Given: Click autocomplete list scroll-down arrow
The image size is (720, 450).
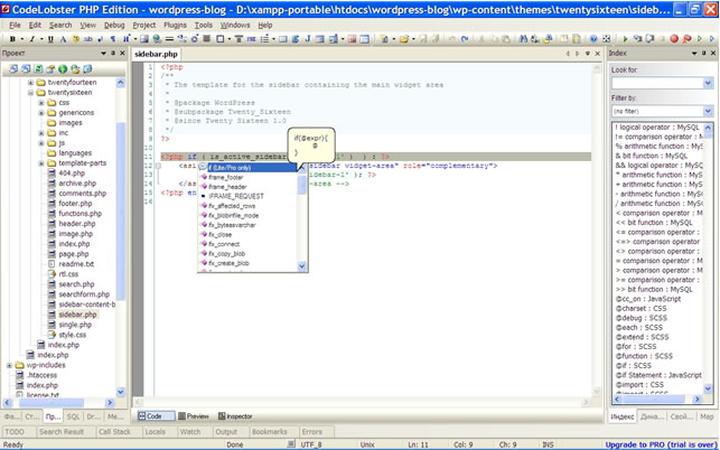Looking at the screenshot, I should tap(302, 266).
